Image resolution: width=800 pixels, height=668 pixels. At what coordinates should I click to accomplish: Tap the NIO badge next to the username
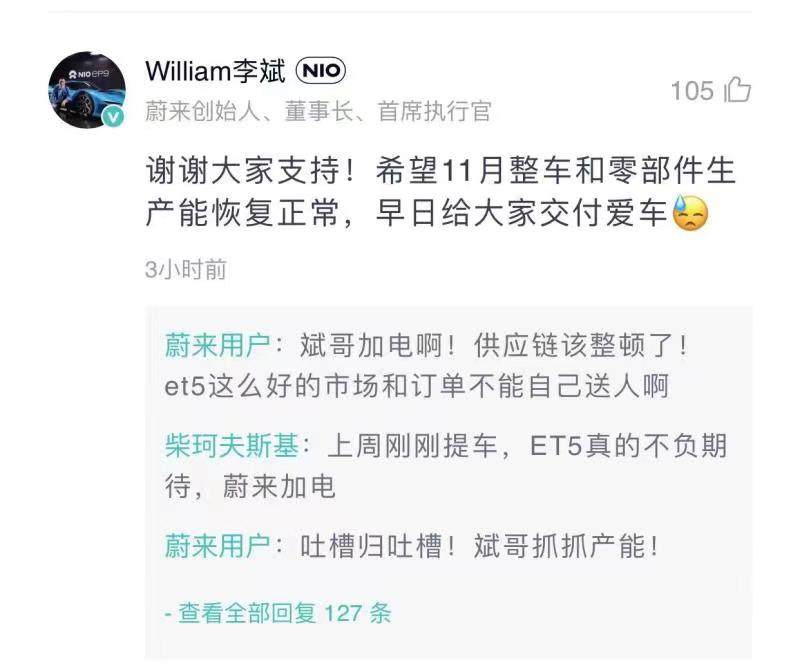coord(321,70)
